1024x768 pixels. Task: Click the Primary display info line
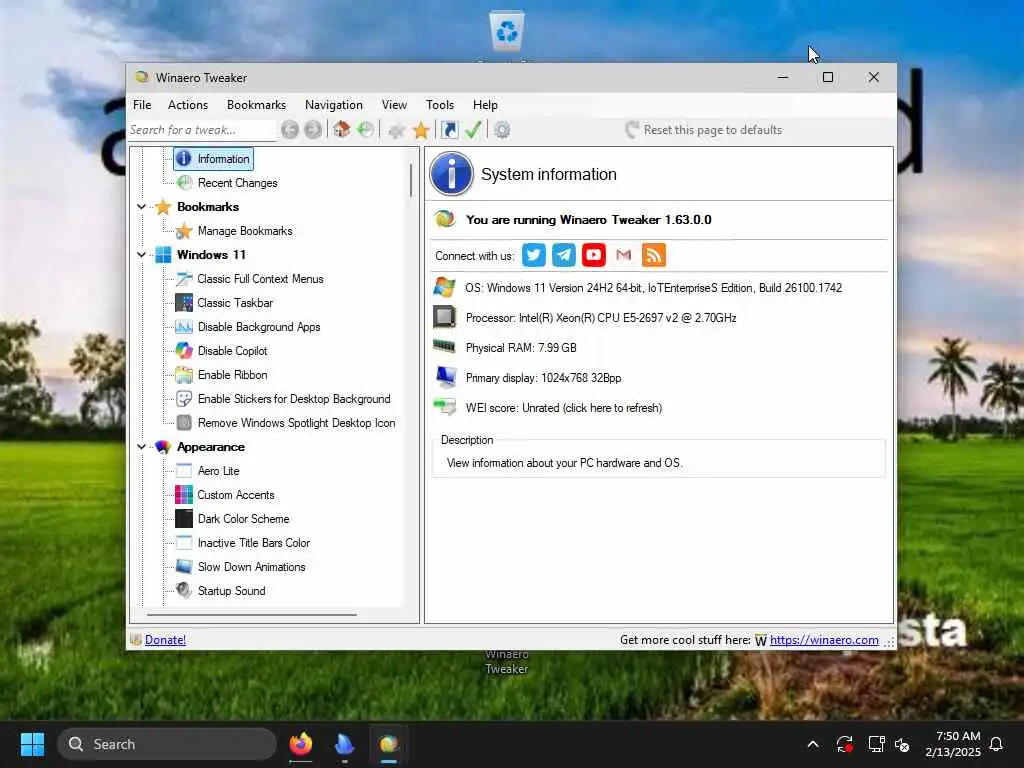543,378
